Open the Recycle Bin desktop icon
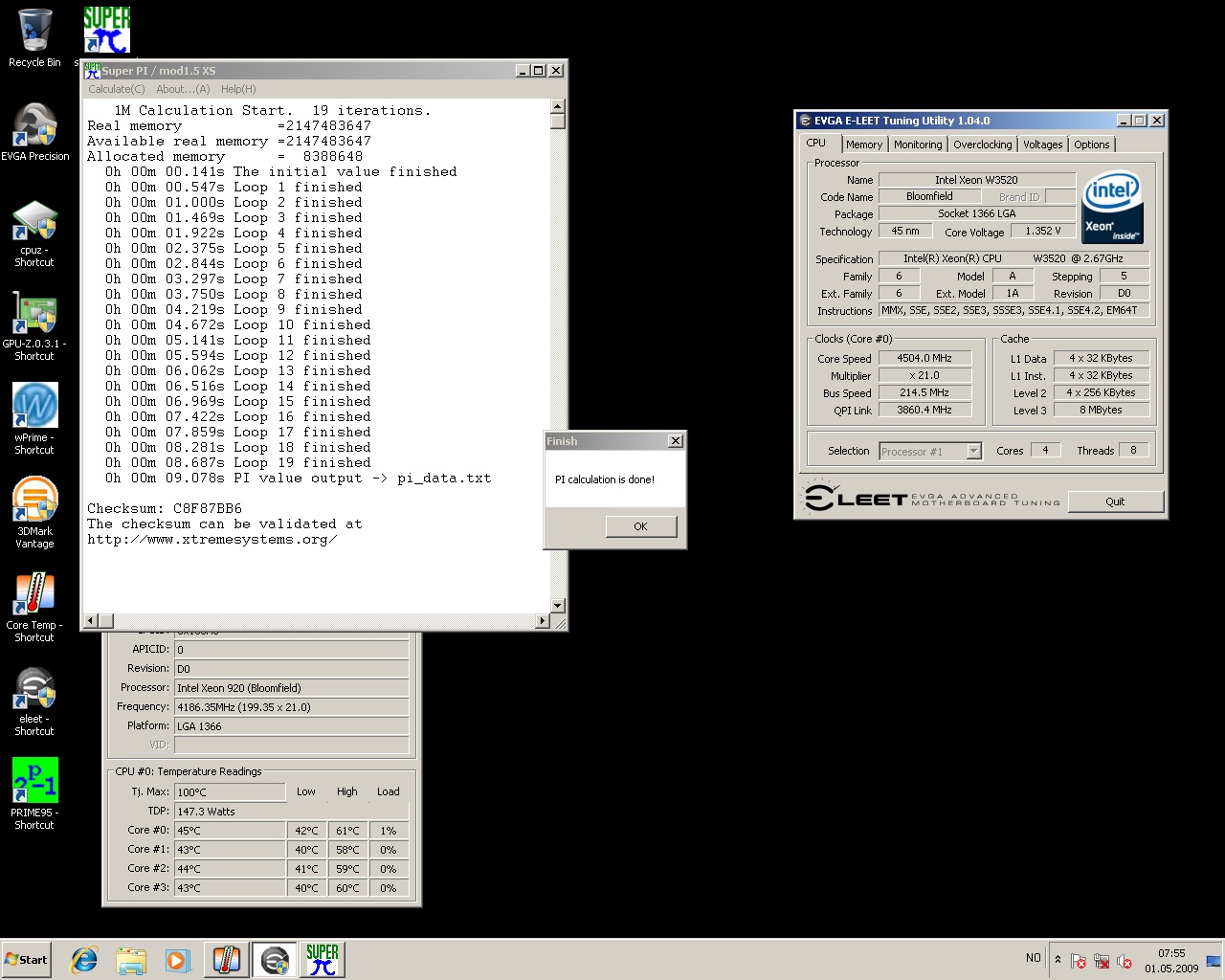Viewport: 1225px width, 980px height. pos(34,38)
